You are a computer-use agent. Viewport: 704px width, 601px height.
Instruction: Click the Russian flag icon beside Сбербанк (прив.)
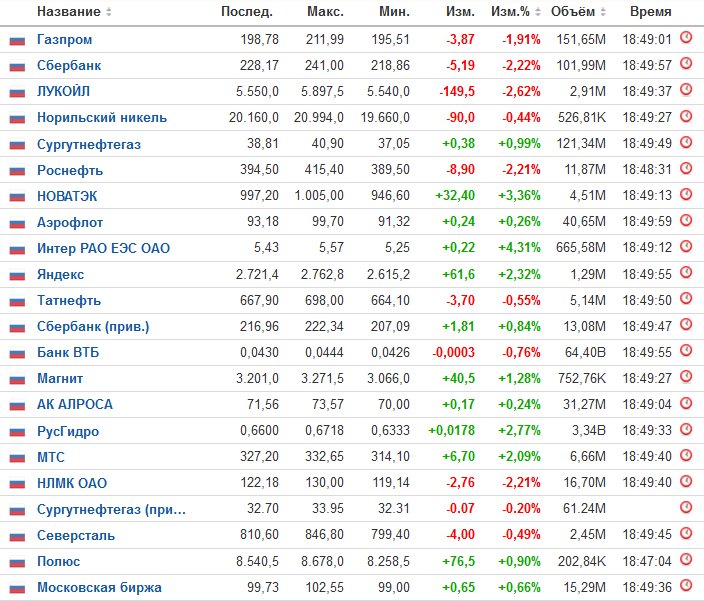click(17, 328)
